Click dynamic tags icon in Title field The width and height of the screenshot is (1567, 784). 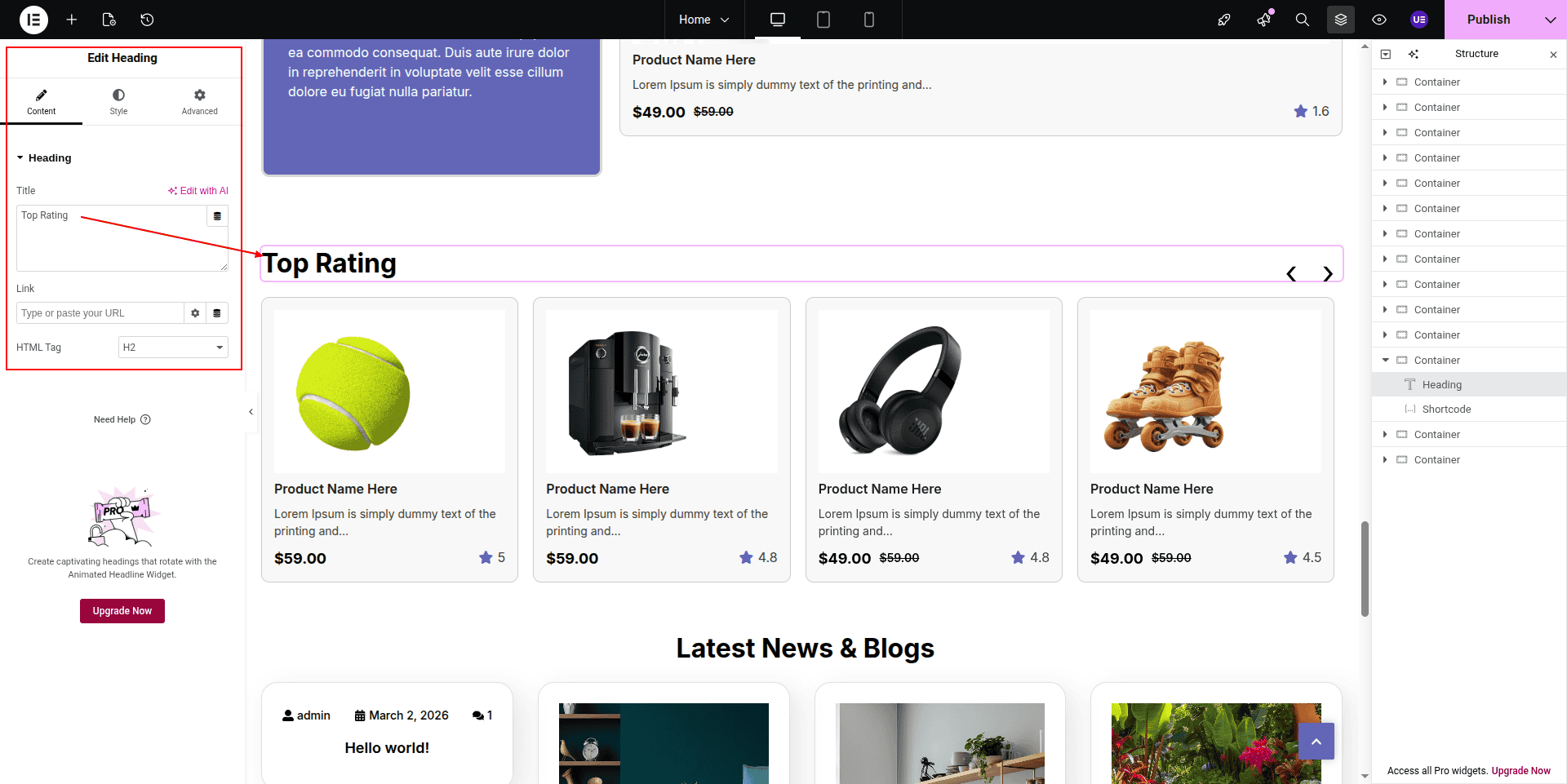coord(217,216)
